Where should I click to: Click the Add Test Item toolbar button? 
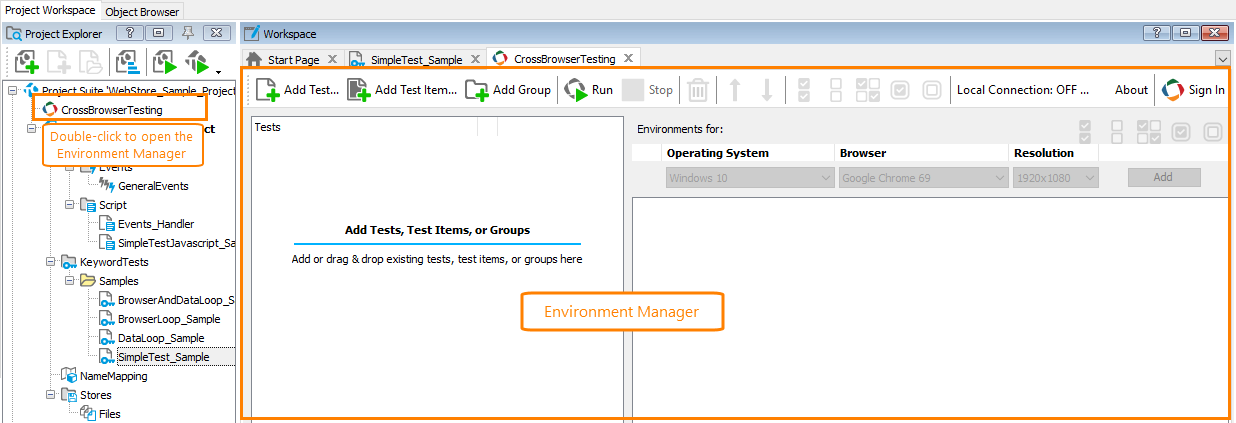(402, 90)
